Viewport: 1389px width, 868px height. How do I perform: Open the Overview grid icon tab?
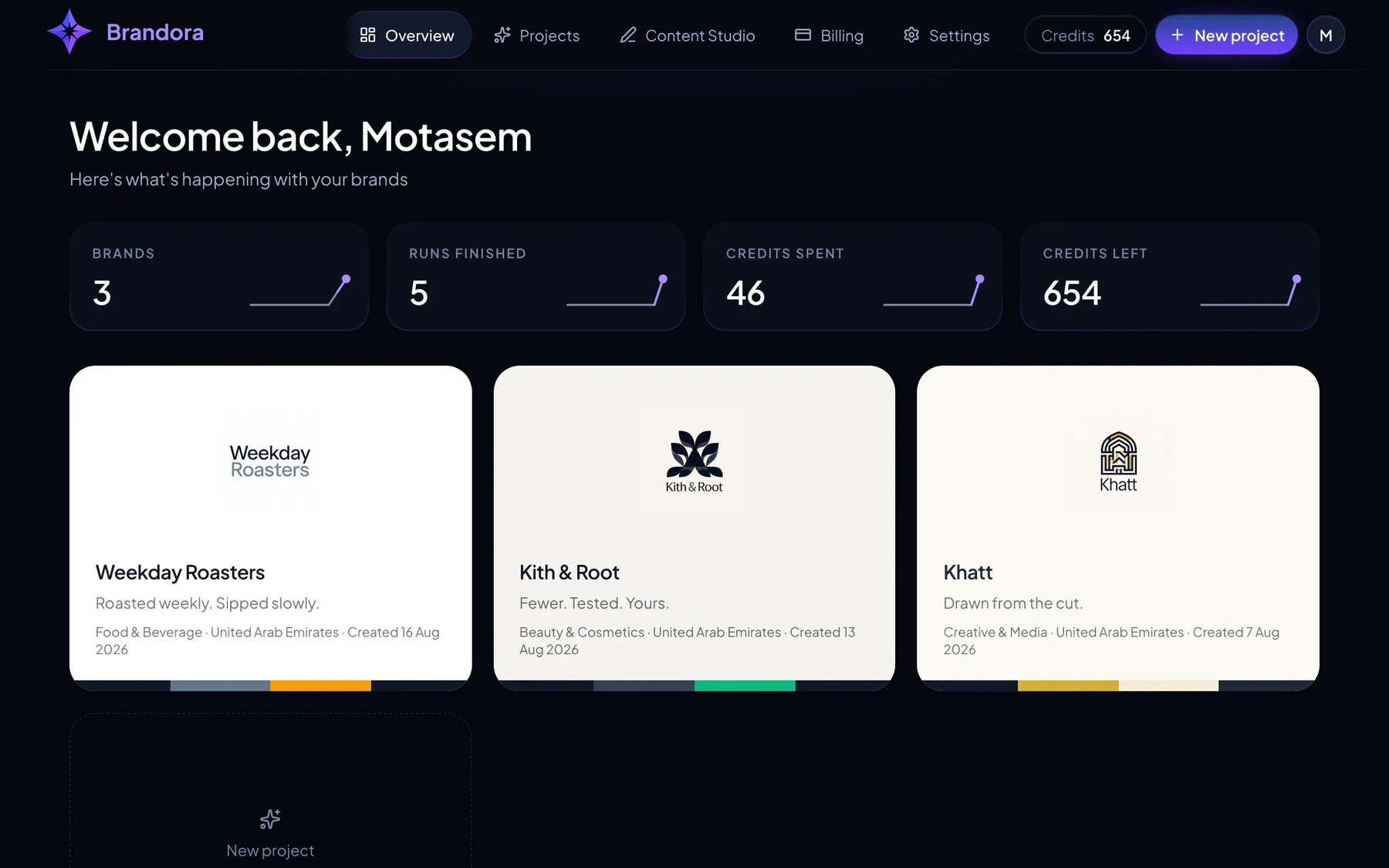(x=367, y=35)
